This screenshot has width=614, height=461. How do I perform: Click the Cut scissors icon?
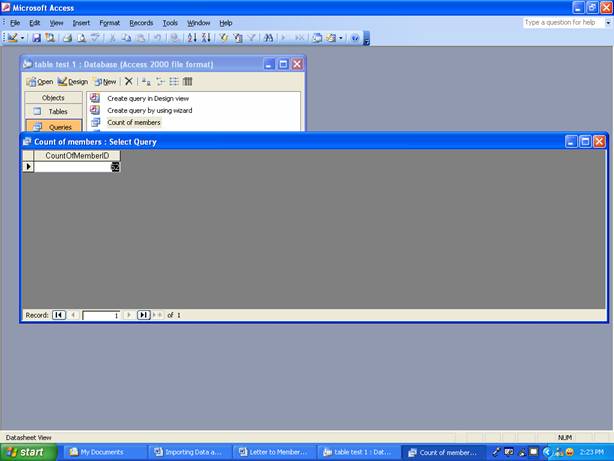click(x=112, y=38)
